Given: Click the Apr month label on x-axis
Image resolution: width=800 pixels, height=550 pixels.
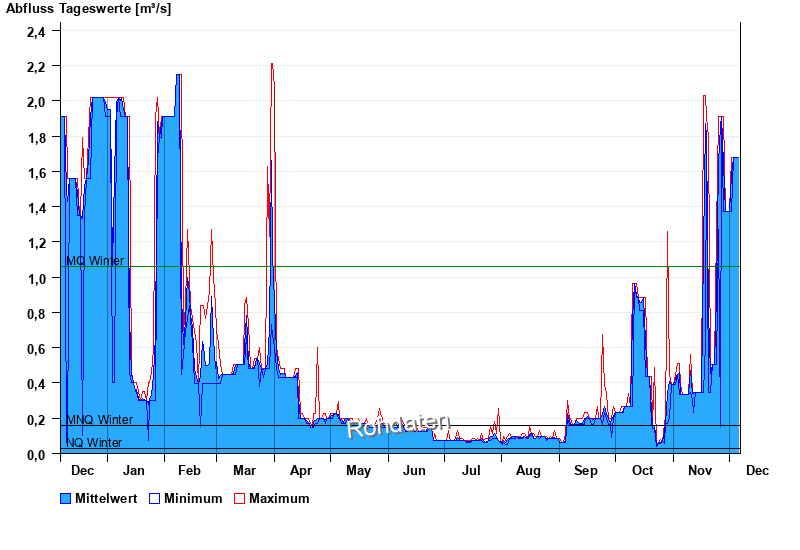Looking at the screenshot, I should [x=301, y=470].
